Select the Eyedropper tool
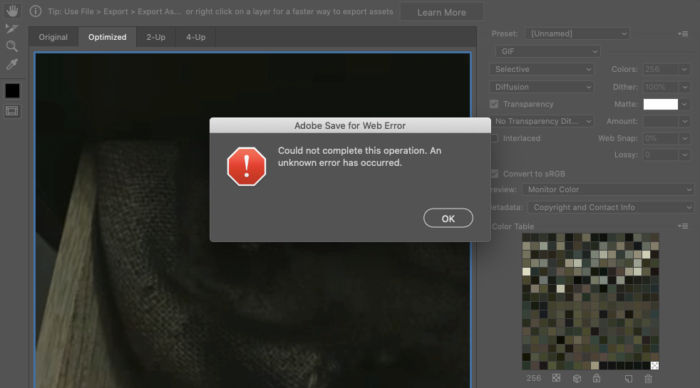Screen dimensions: 700x388 point(12,64)
